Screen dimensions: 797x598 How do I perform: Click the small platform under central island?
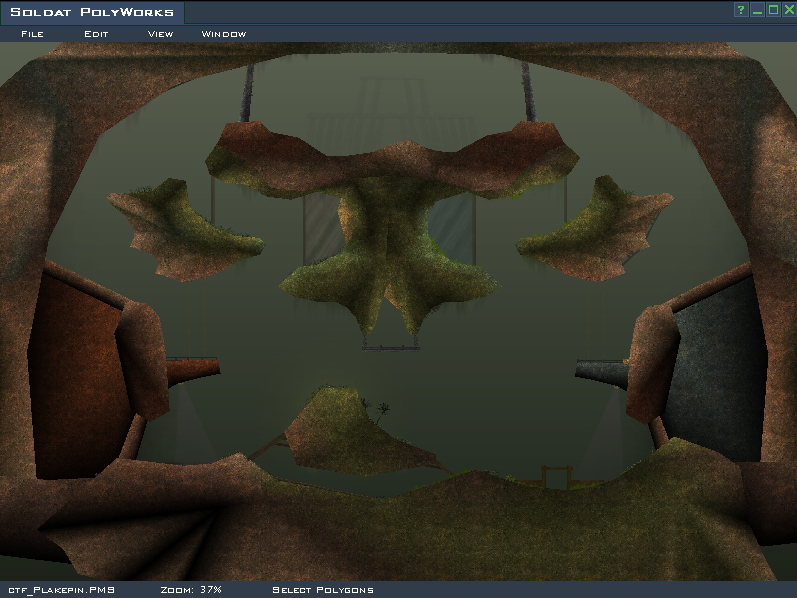391,348
